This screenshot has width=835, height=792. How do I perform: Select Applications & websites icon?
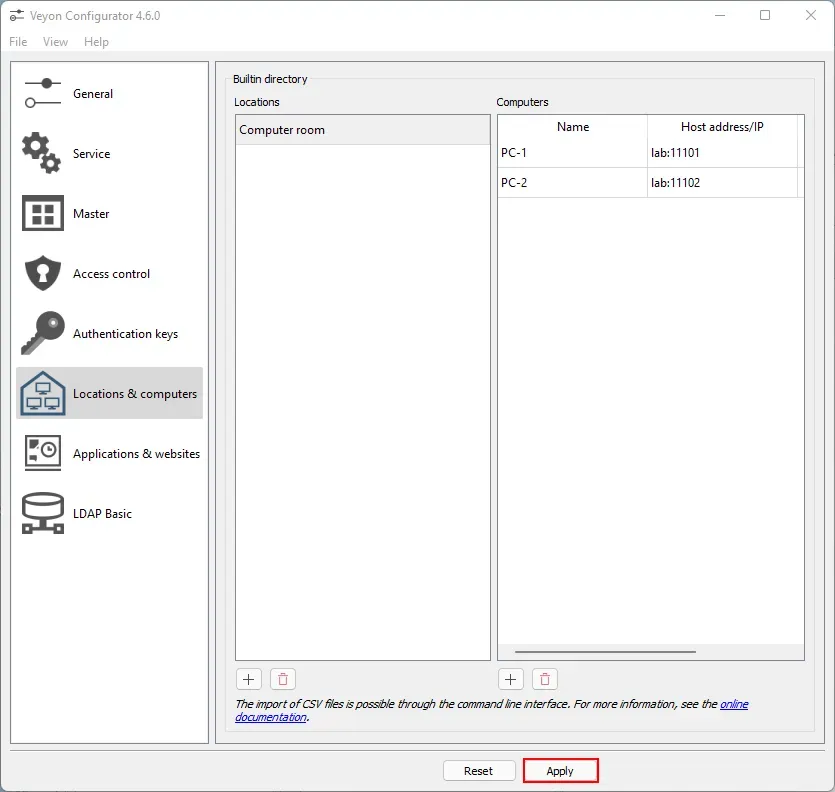click(x=43, y=453)
